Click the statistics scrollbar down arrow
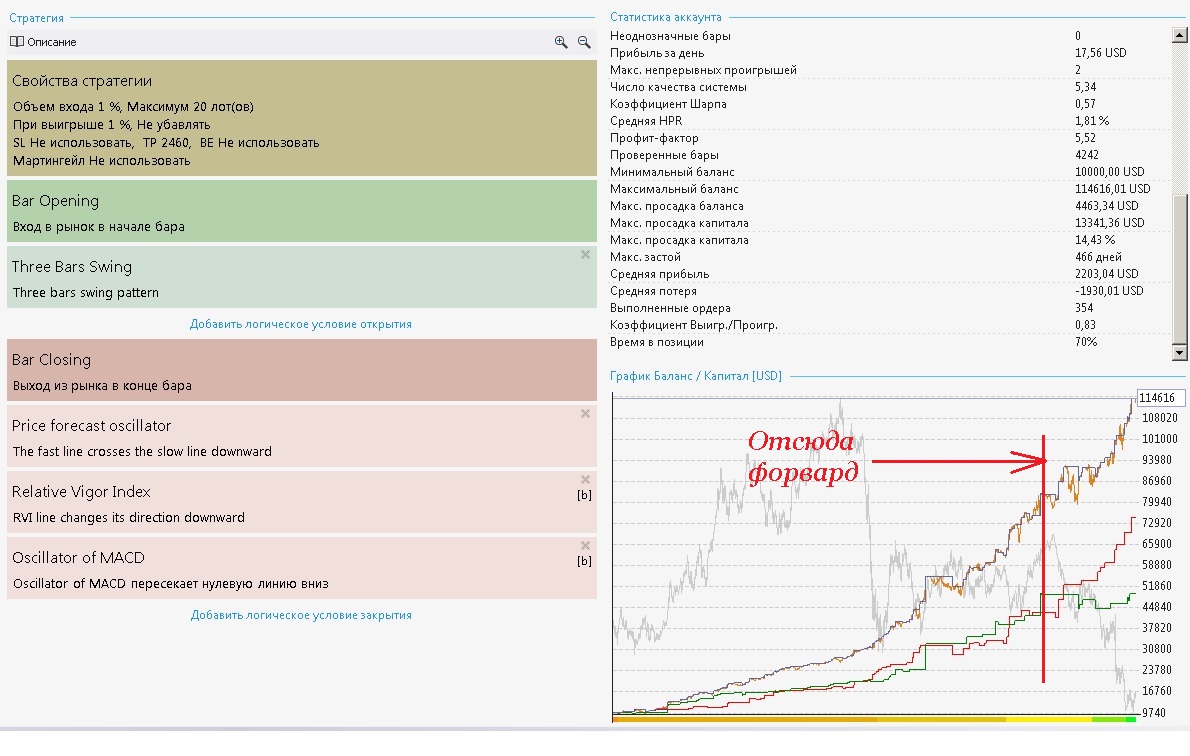The width and height of the screenshot is (1190, 756). pyautogui.click(x=1179, y=352)
